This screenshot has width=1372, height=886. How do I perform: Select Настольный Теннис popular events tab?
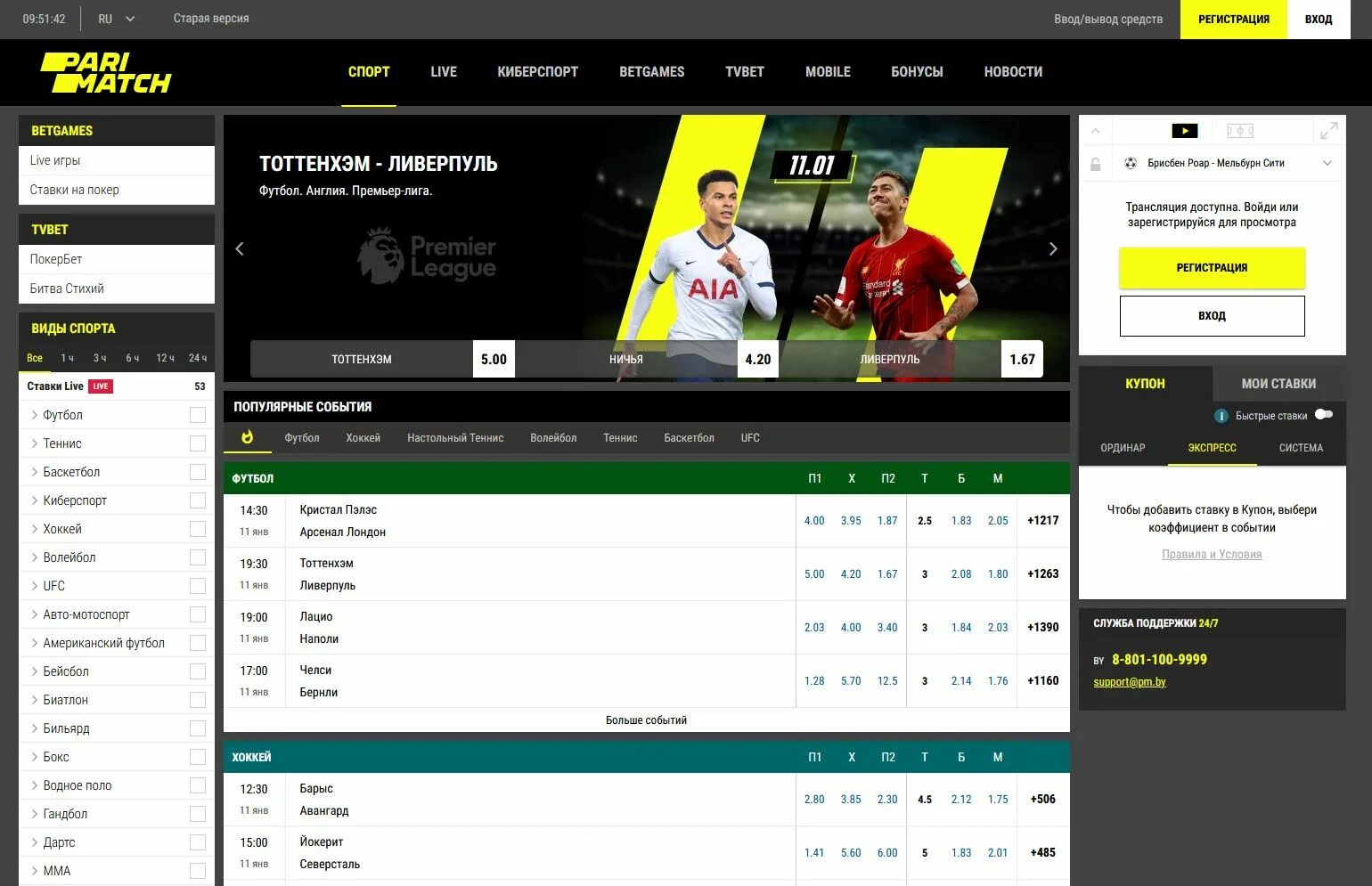pyautogui.click(x=455, y=438)
